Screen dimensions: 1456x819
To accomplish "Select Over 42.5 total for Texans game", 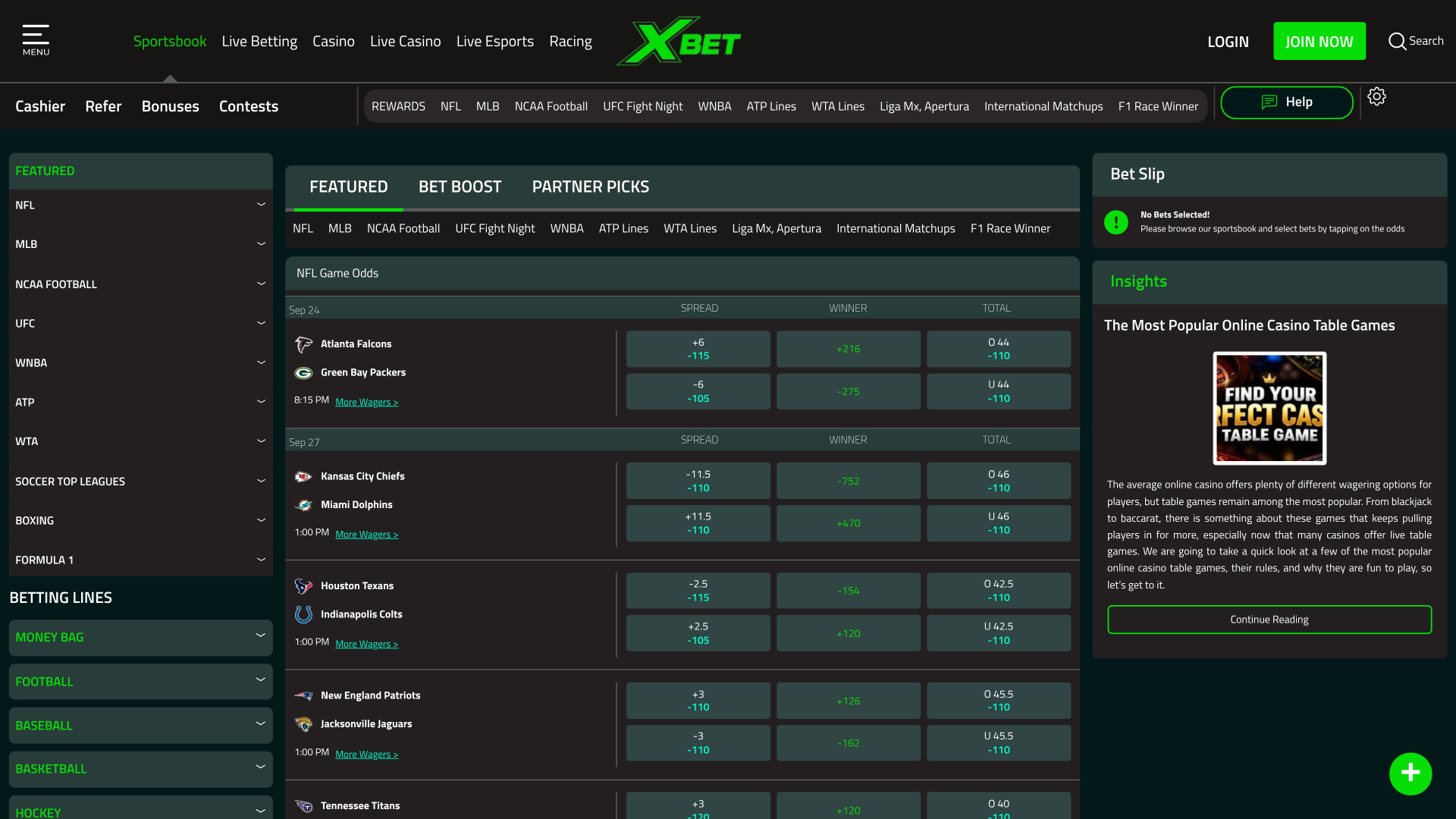I will click(998, 591).
